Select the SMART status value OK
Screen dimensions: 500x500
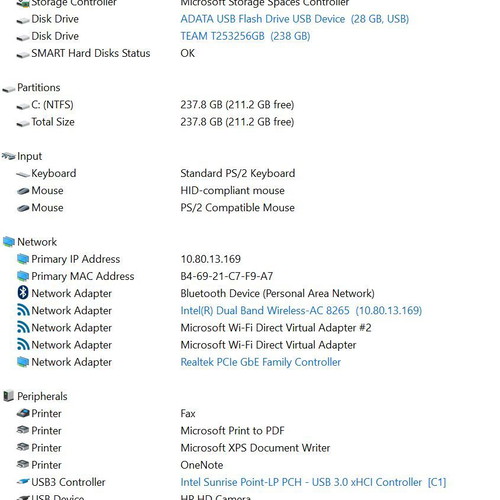(x=188, y=53)
